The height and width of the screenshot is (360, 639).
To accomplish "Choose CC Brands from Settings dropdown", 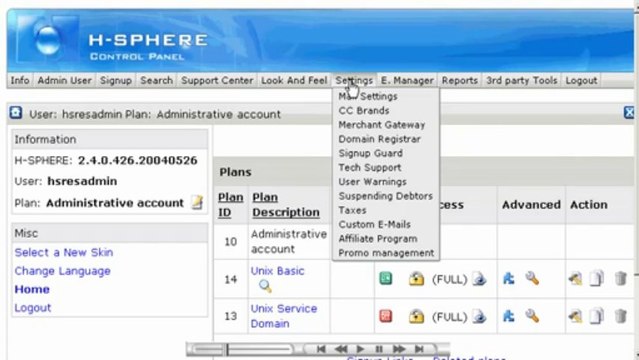I will click(x=364, y=110).
